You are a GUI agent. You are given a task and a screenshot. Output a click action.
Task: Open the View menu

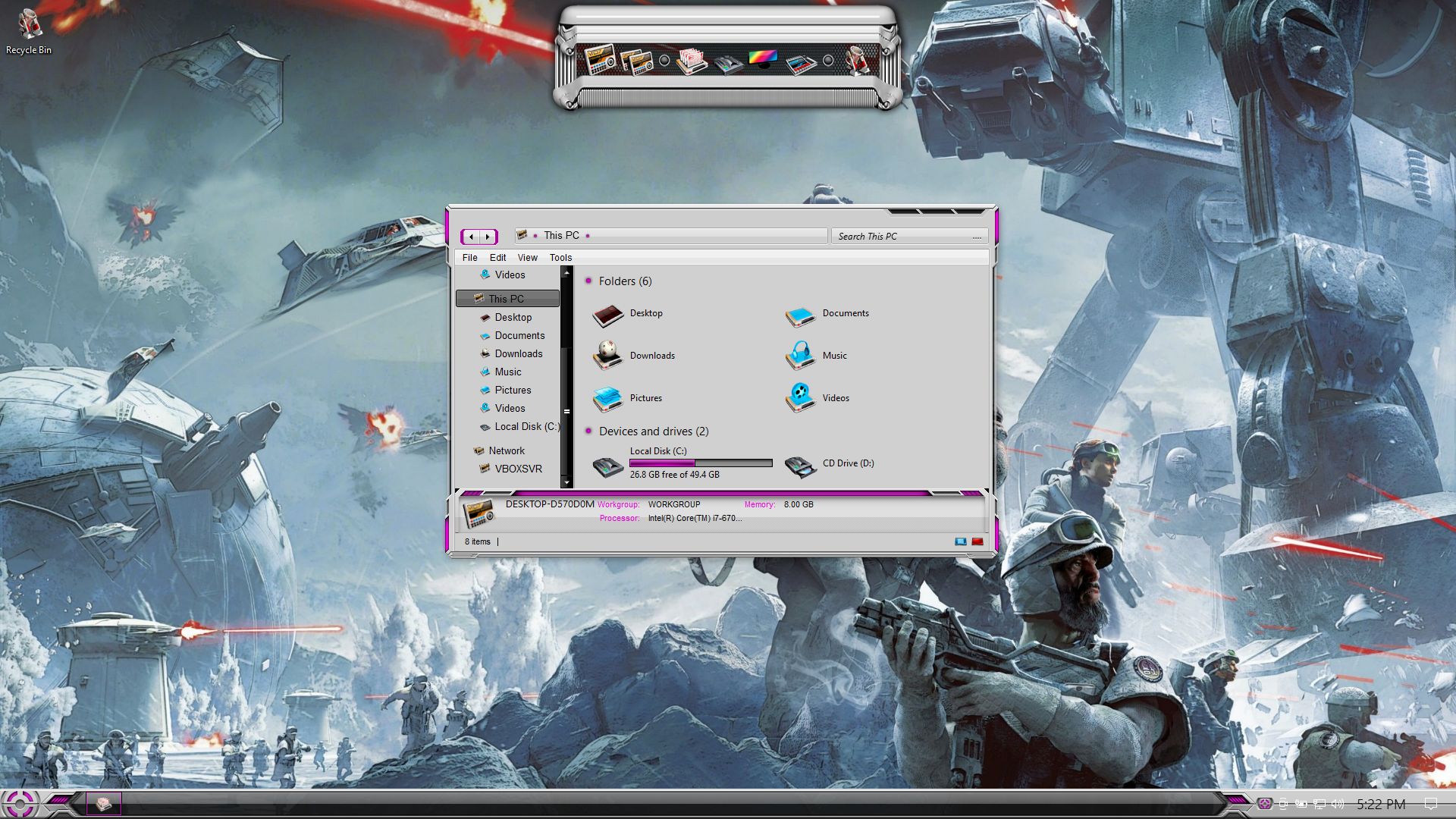click(527, 258)
